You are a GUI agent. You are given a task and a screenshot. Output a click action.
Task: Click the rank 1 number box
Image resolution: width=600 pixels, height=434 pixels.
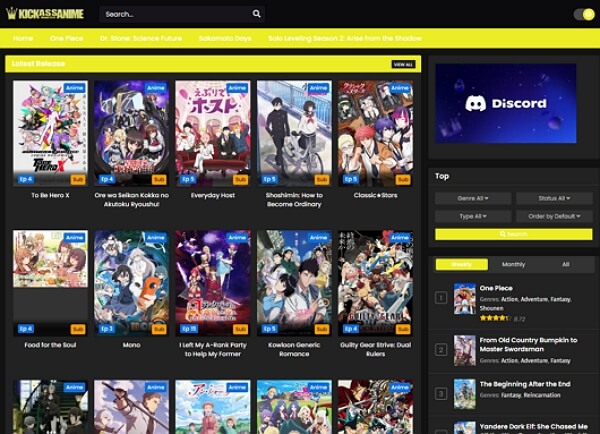point(441,298)
